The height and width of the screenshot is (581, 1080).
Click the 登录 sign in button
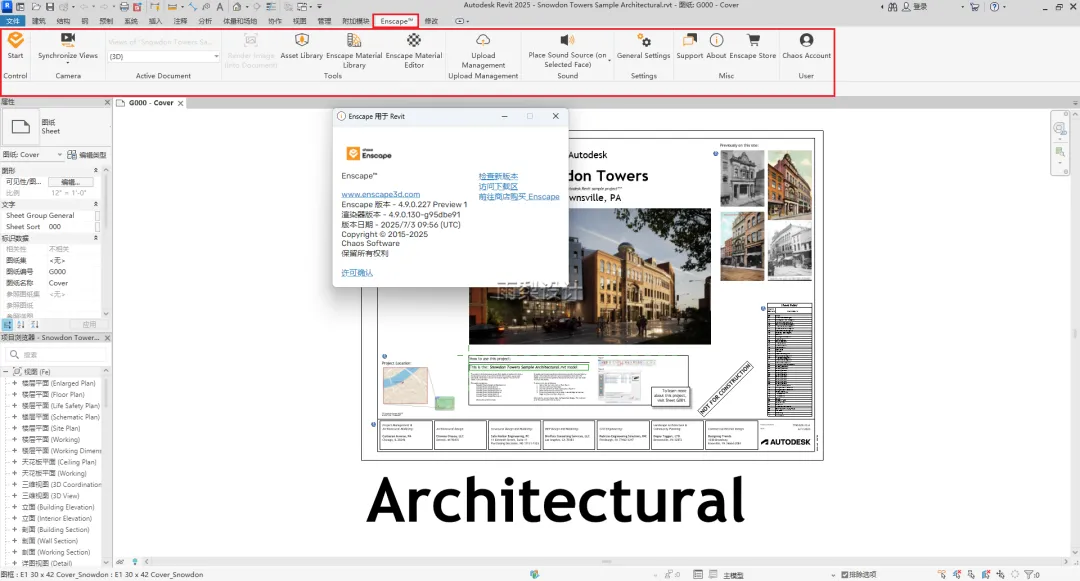[914, 6]
